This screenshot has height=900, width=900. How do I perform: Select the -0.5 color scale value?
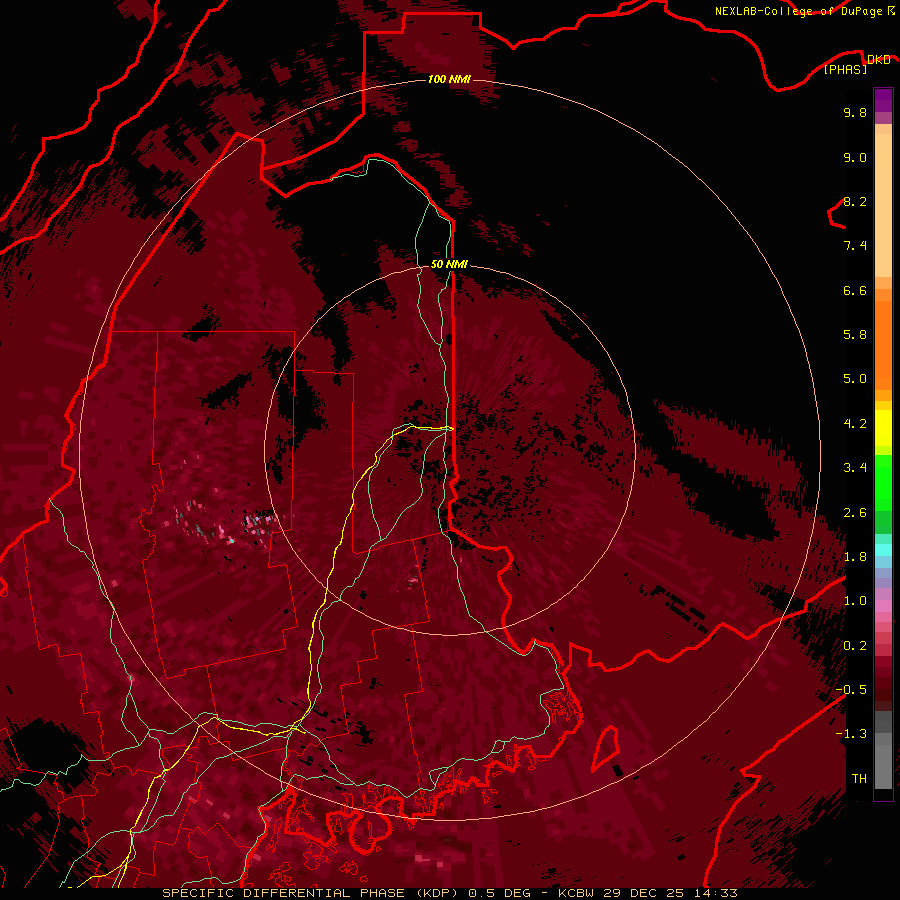pyautogui.click(x=851, y=690)
